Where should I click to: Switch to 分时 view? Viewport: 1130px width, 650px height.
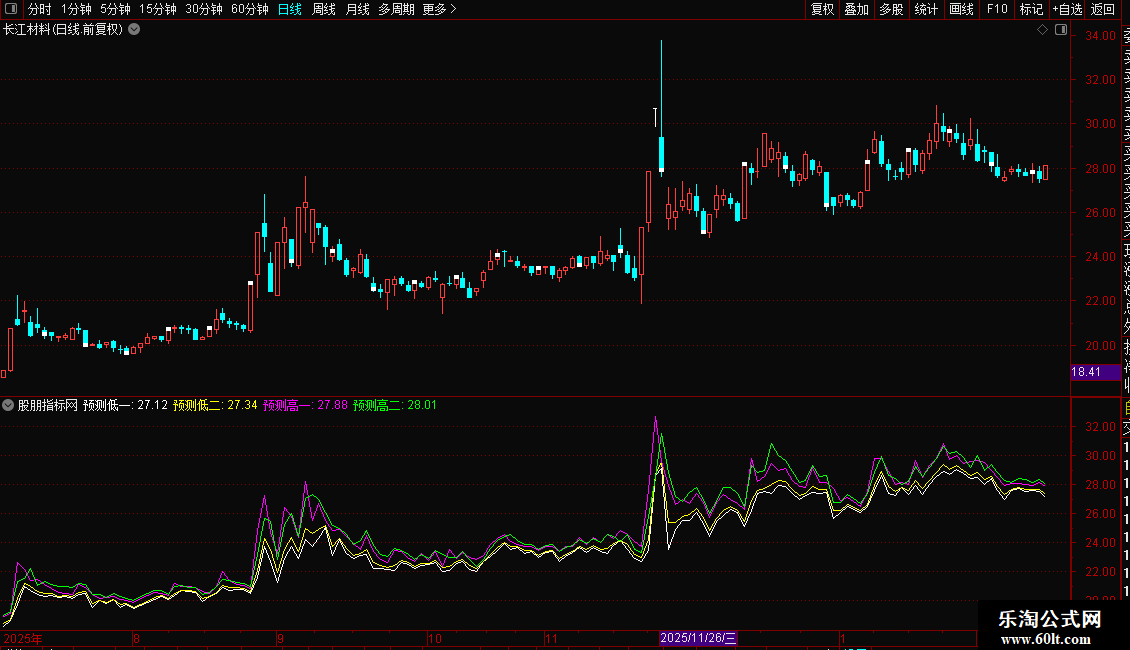(40, 9)
